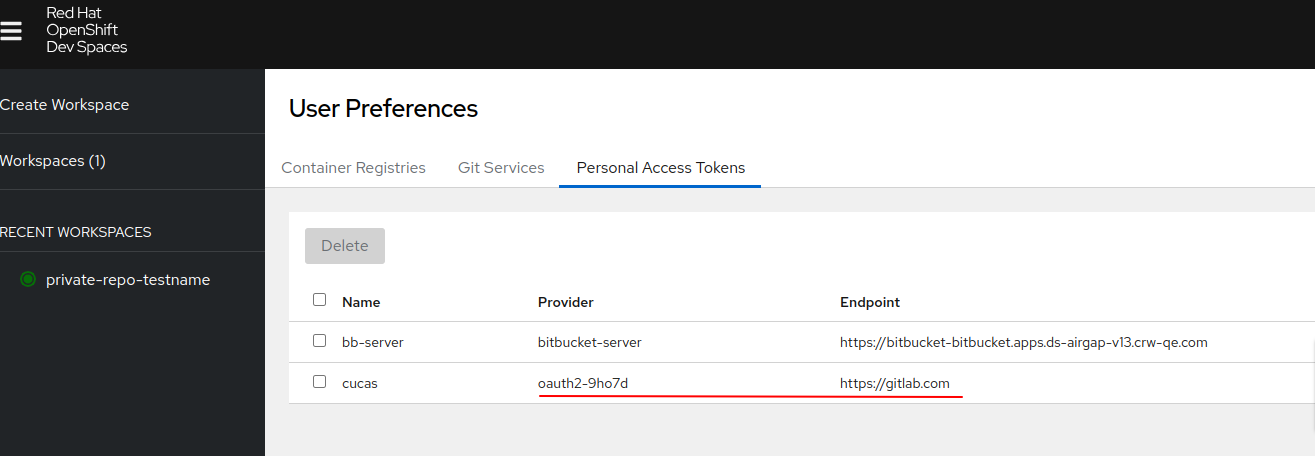This screenshot has width=1315, height=456.
Task: Click the green running status icon
Action: click(28, 280)
